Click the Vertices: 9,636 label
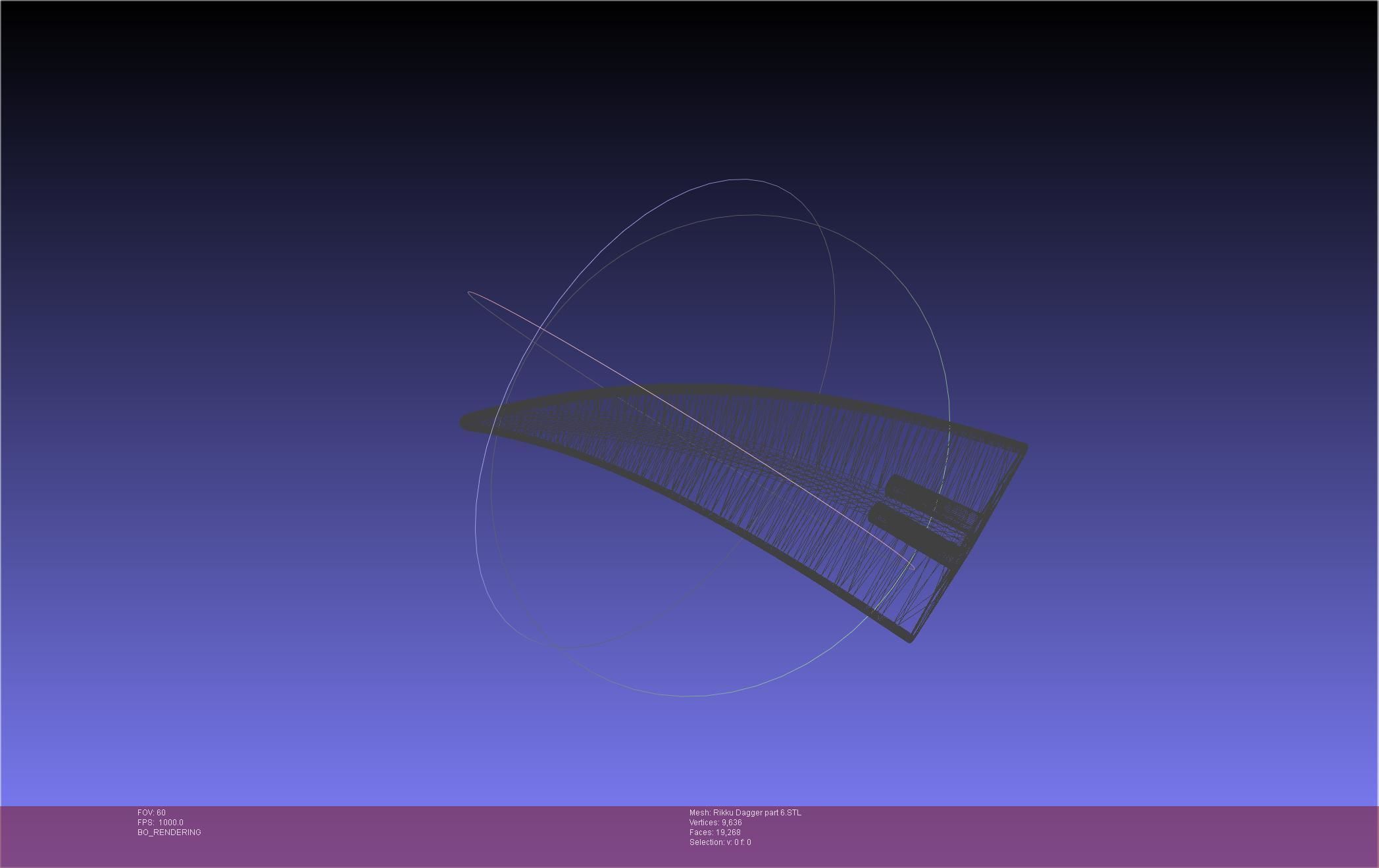 [x=715, y=823]
